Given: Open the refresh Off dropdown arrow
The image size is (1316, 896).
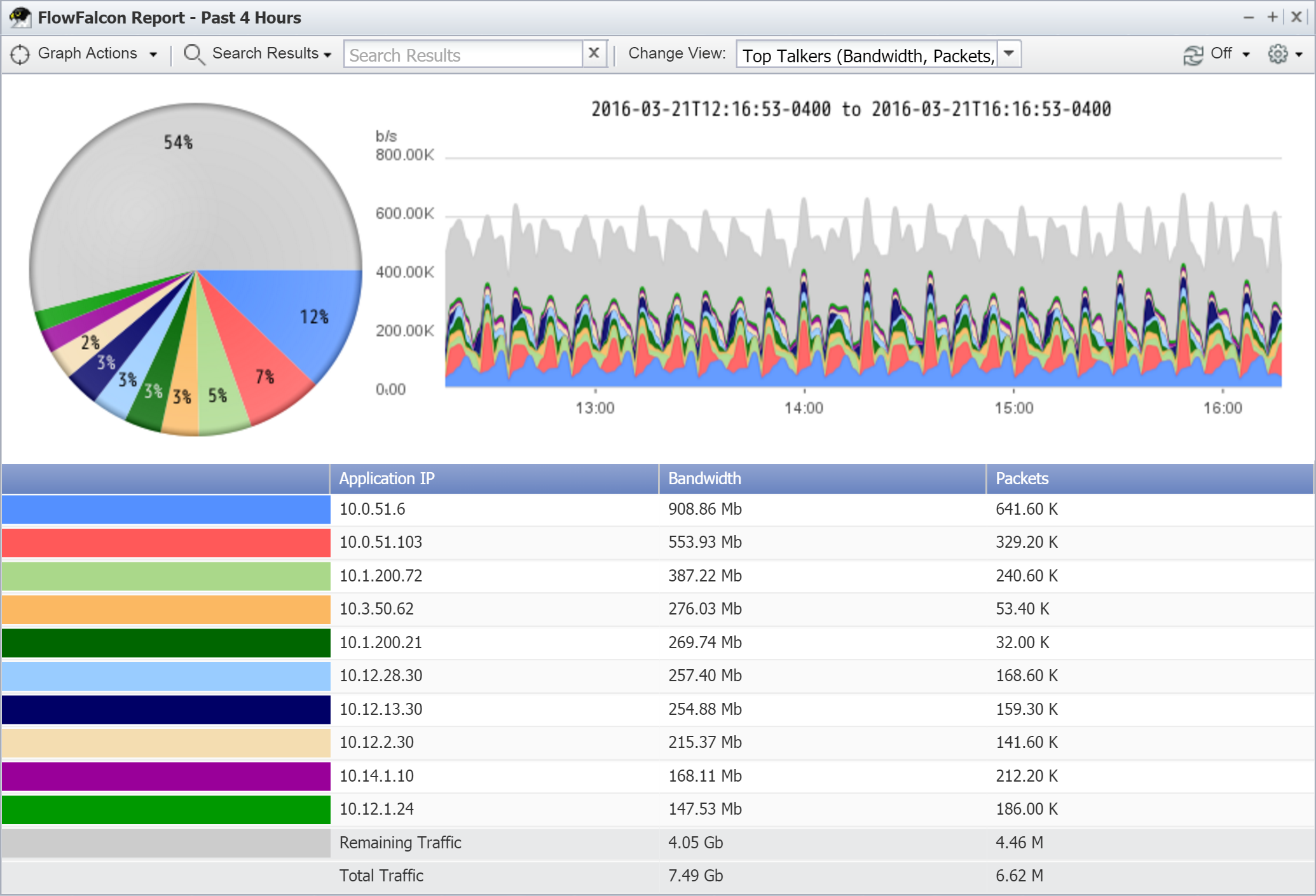Looking at the screenshot, I should tap(1246, 55).
